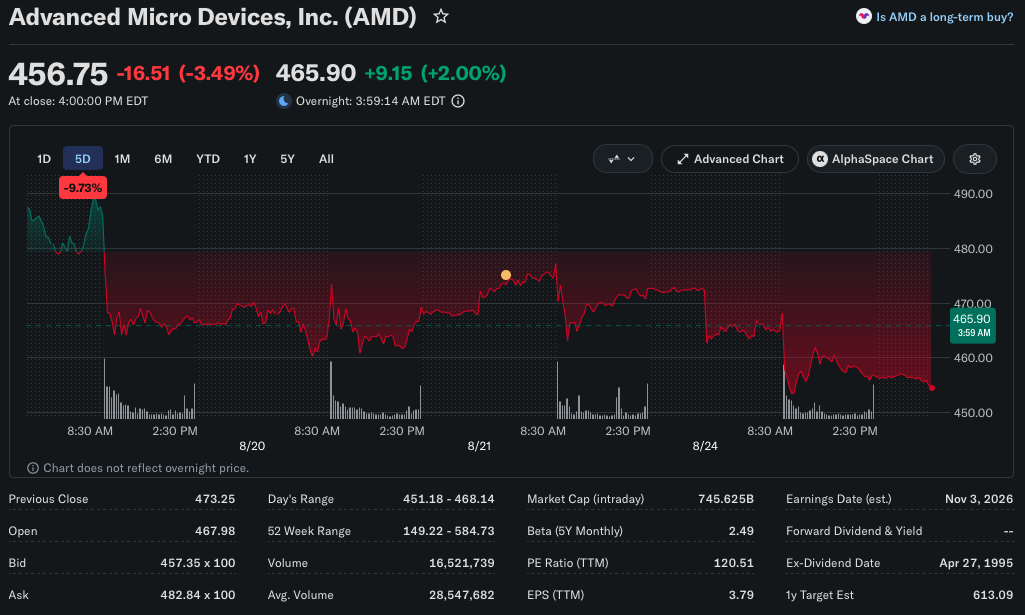Viewport: 1025px width, 615px height.
Task: Switch chart to 6M range
Action: pyautogui.click(x=163, y=159)
